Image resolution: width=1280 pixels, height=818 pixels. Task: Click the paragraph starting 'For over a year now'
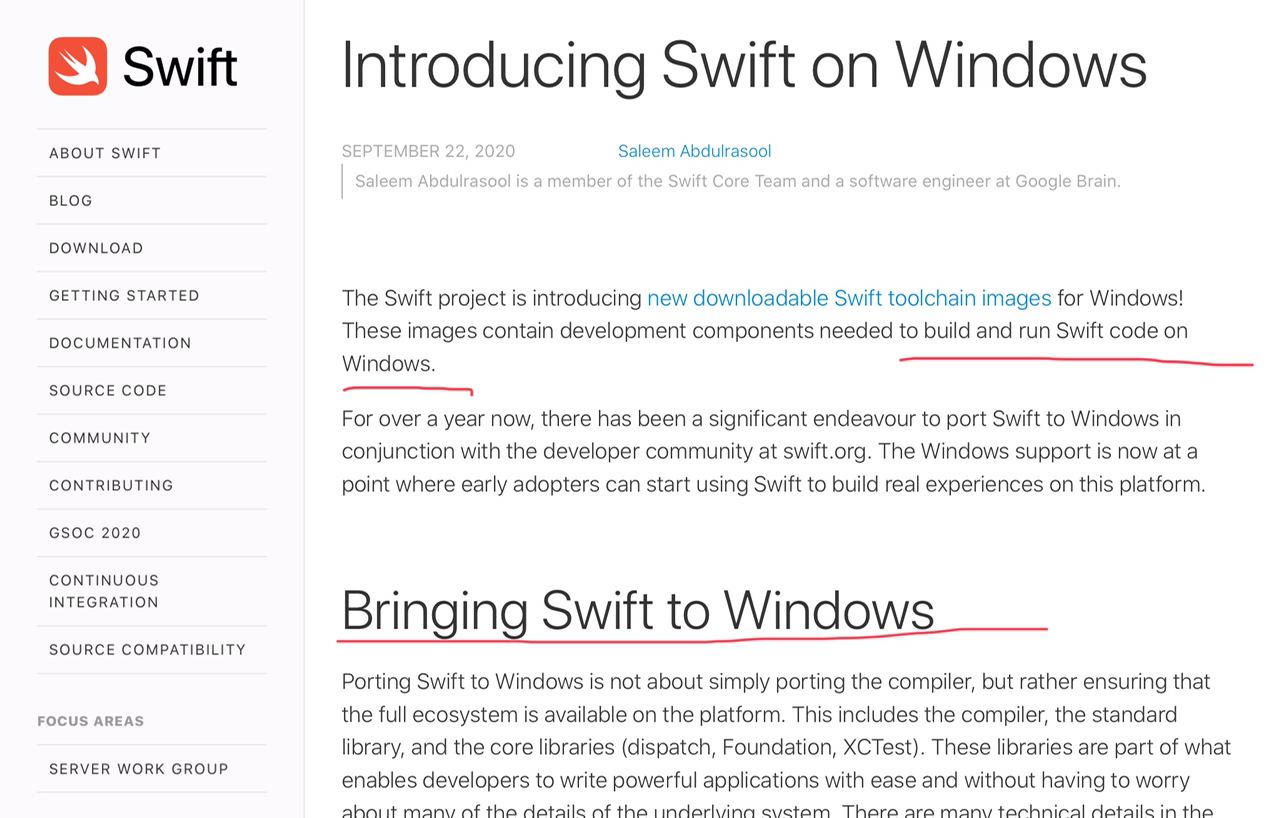coord(773,451)
